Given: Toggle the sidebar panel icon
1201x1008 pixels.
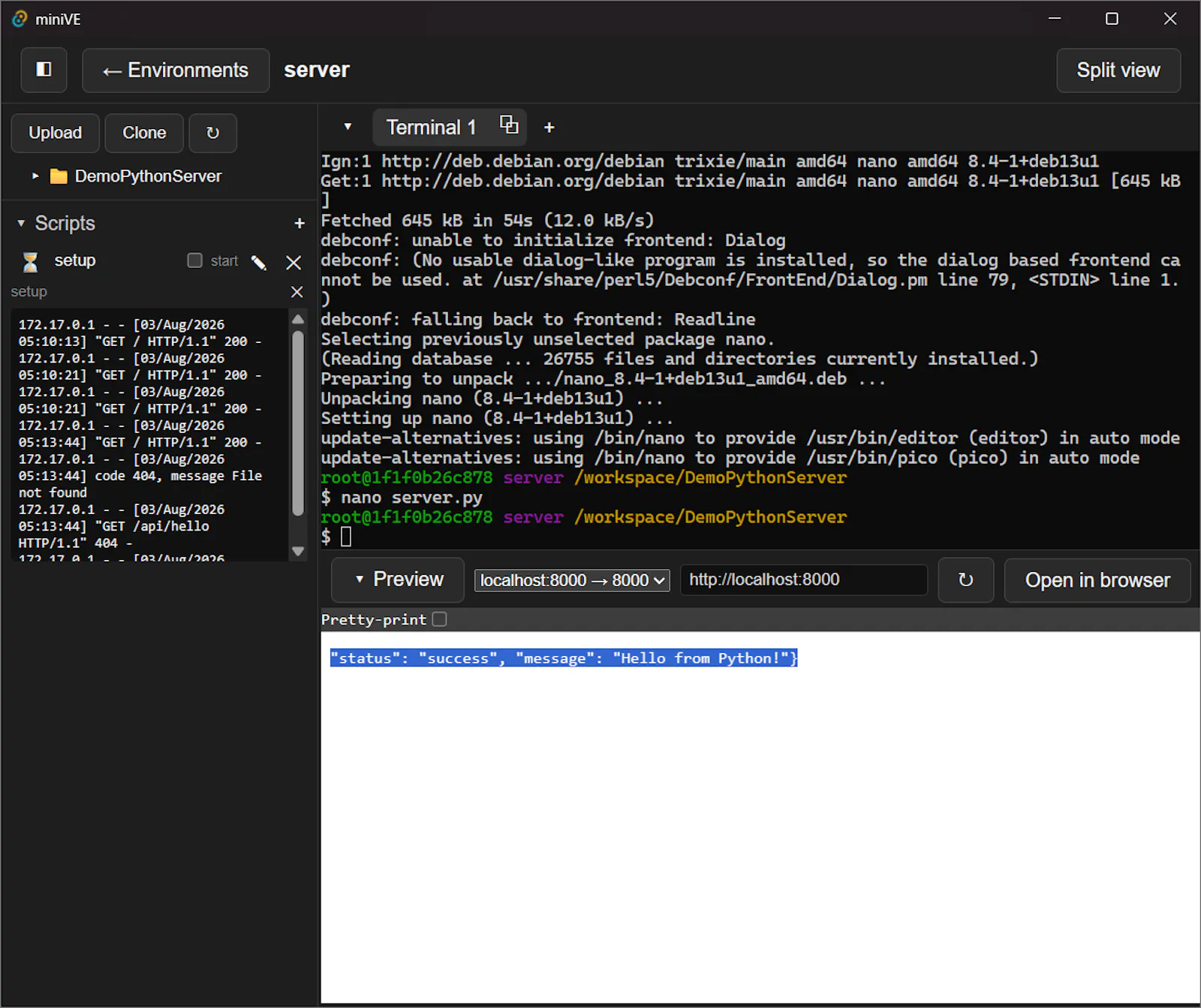Looking at the screenshot, I should tap(44, 70).
